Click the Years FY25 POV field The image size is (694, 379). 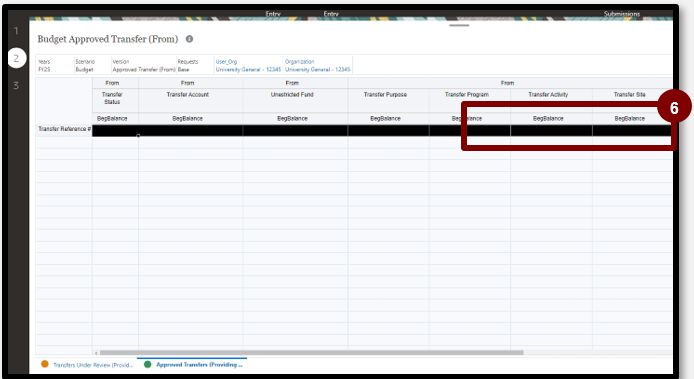44,66
